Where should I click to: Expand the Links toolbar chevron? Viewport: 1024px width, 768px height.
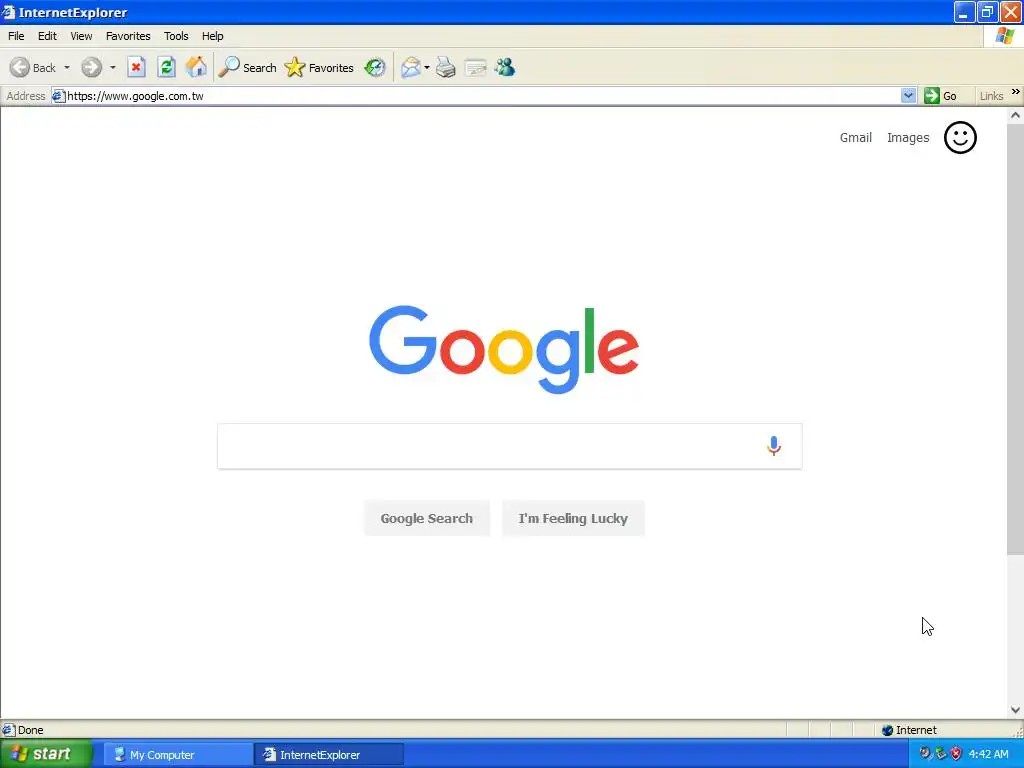click(1016, 92)
